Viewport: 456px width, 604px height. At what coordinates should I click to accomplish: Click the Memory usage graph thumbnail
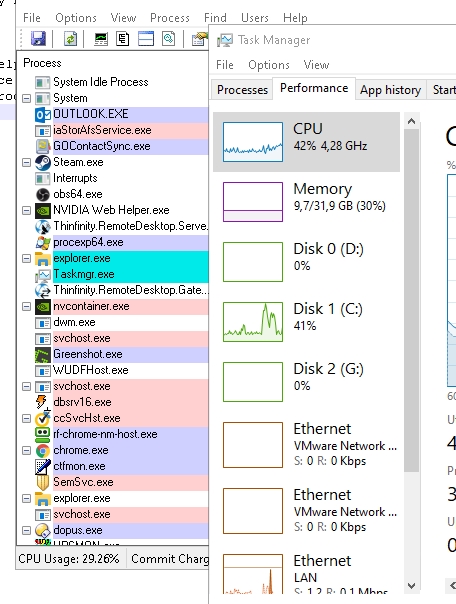point(253,202)
